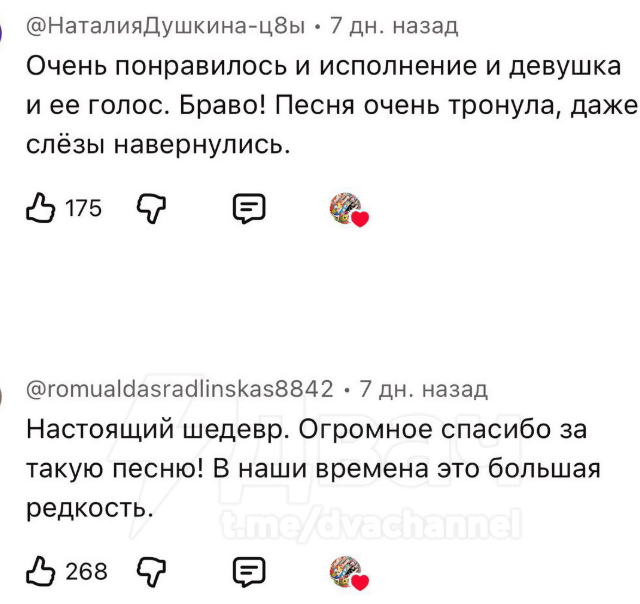Click creator heart on НаталияДушкина comment

click(347, 209)
